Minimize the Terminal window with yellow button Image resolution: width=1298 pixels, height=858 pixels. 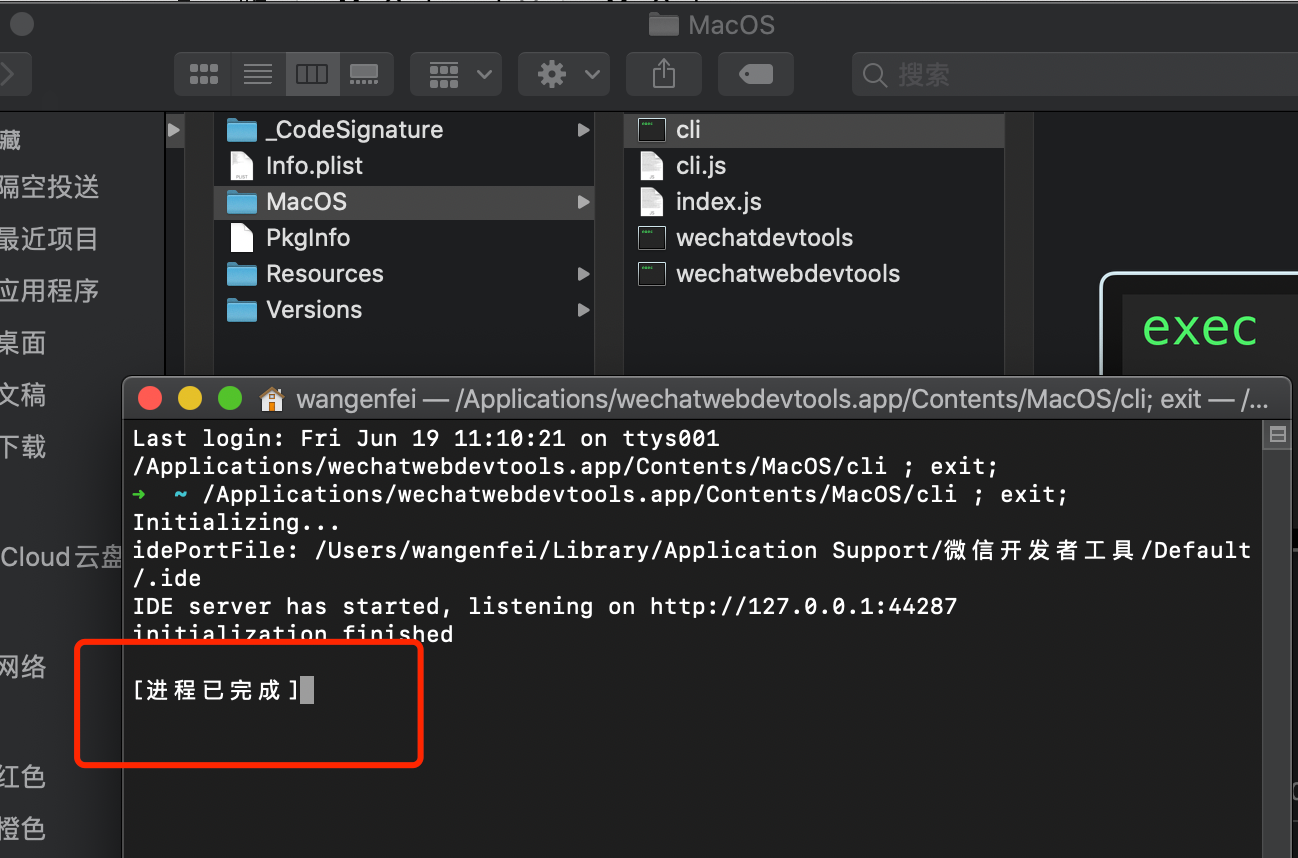tap(190, 399)
